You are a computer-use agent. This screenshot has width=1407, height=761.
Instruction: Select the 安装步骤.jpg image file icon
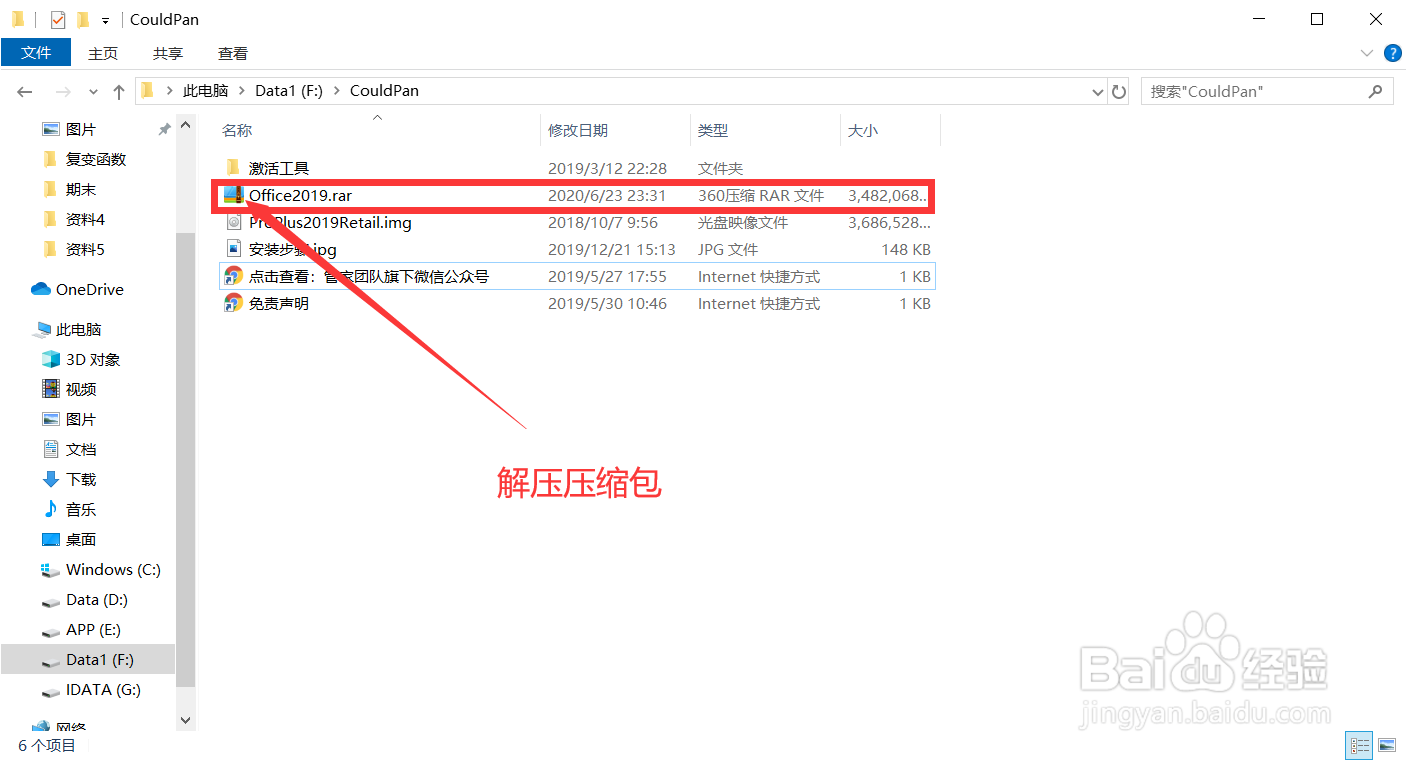(x=233, y=249)
